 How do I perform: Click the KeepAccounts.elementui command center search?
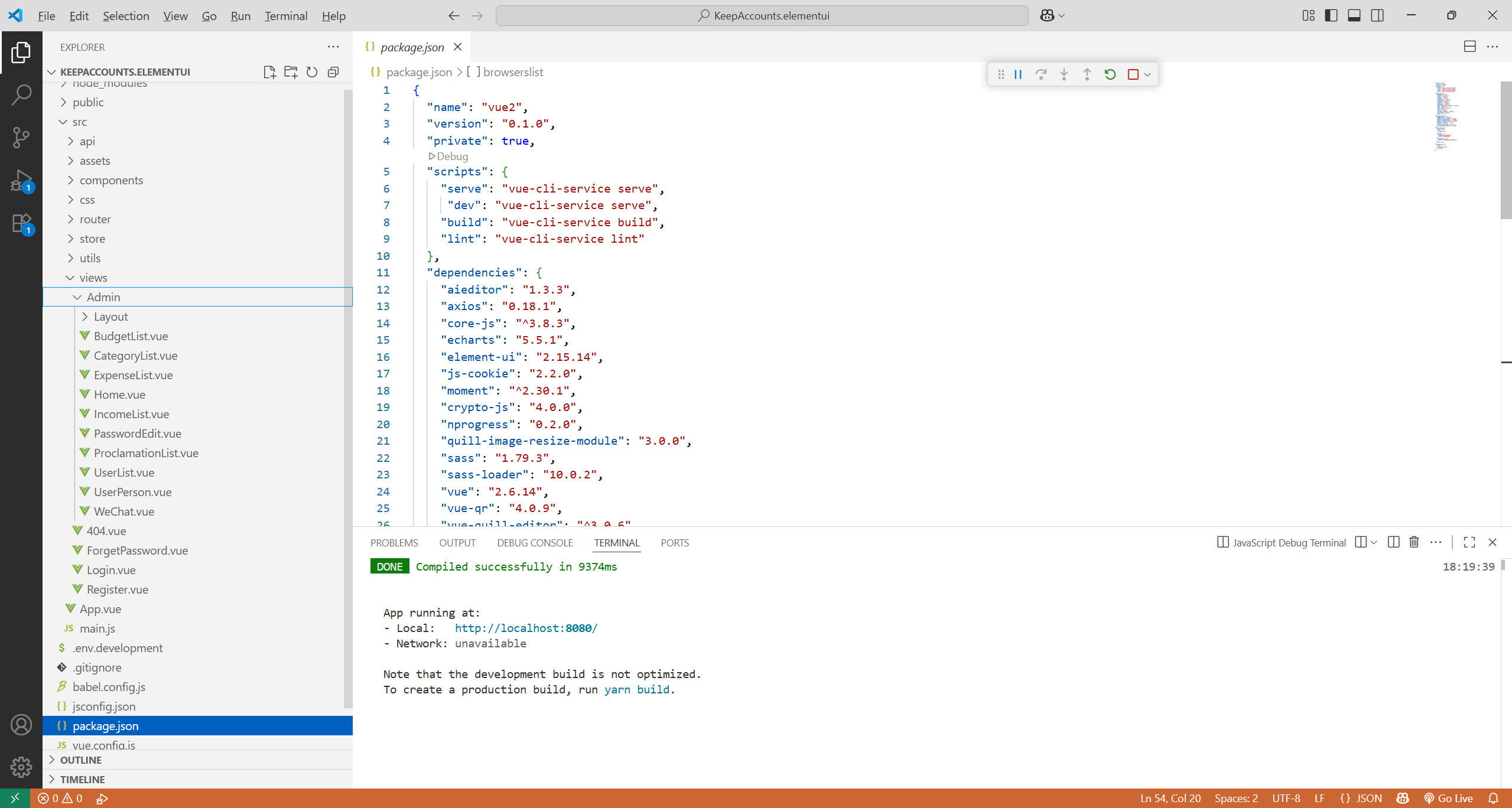(762, 16)
